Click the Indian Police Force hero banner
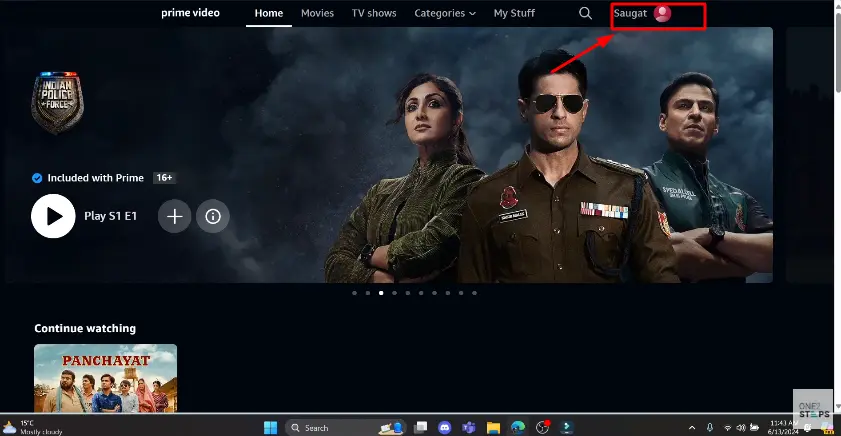841x436 pixels. pos(389,155)
